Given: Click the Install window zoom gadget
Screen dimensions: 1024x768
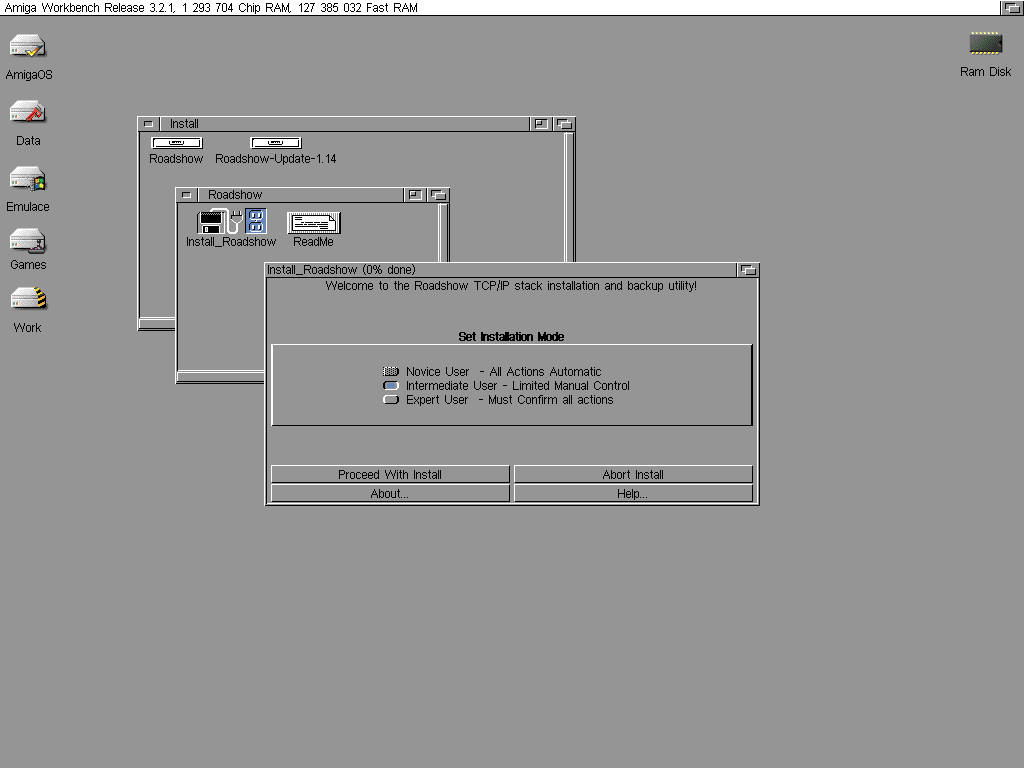Looking at the screenshot, I should 541,124.
